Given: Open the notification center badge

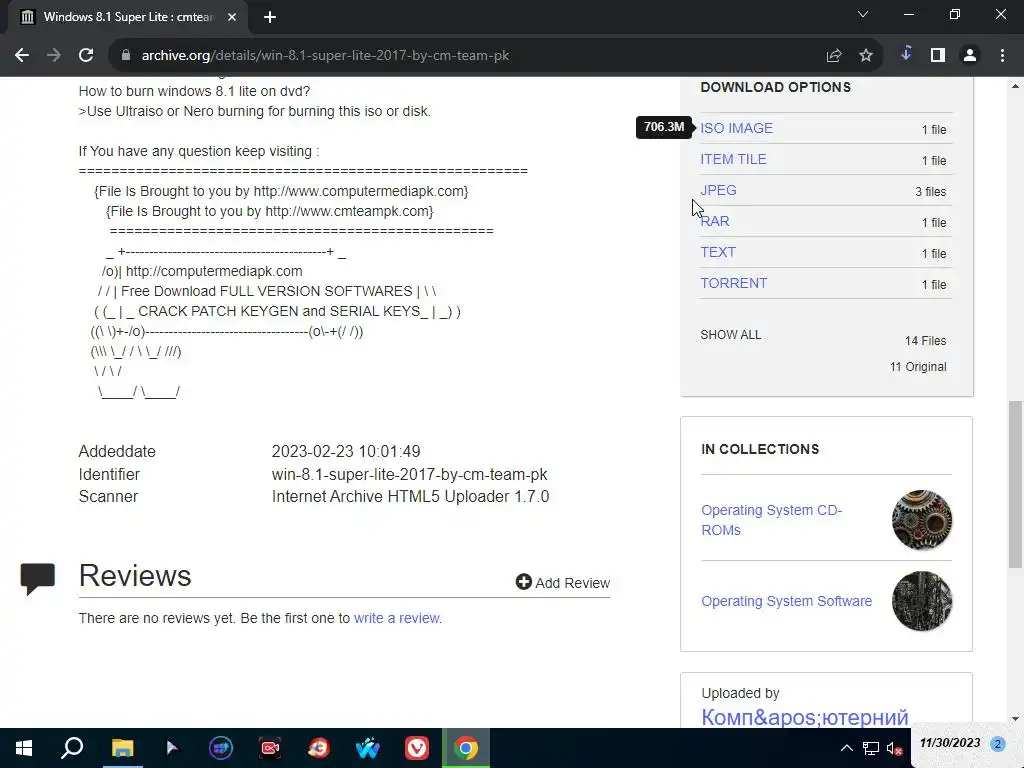Looking at the screenshot, I should [x=997, y=744].
